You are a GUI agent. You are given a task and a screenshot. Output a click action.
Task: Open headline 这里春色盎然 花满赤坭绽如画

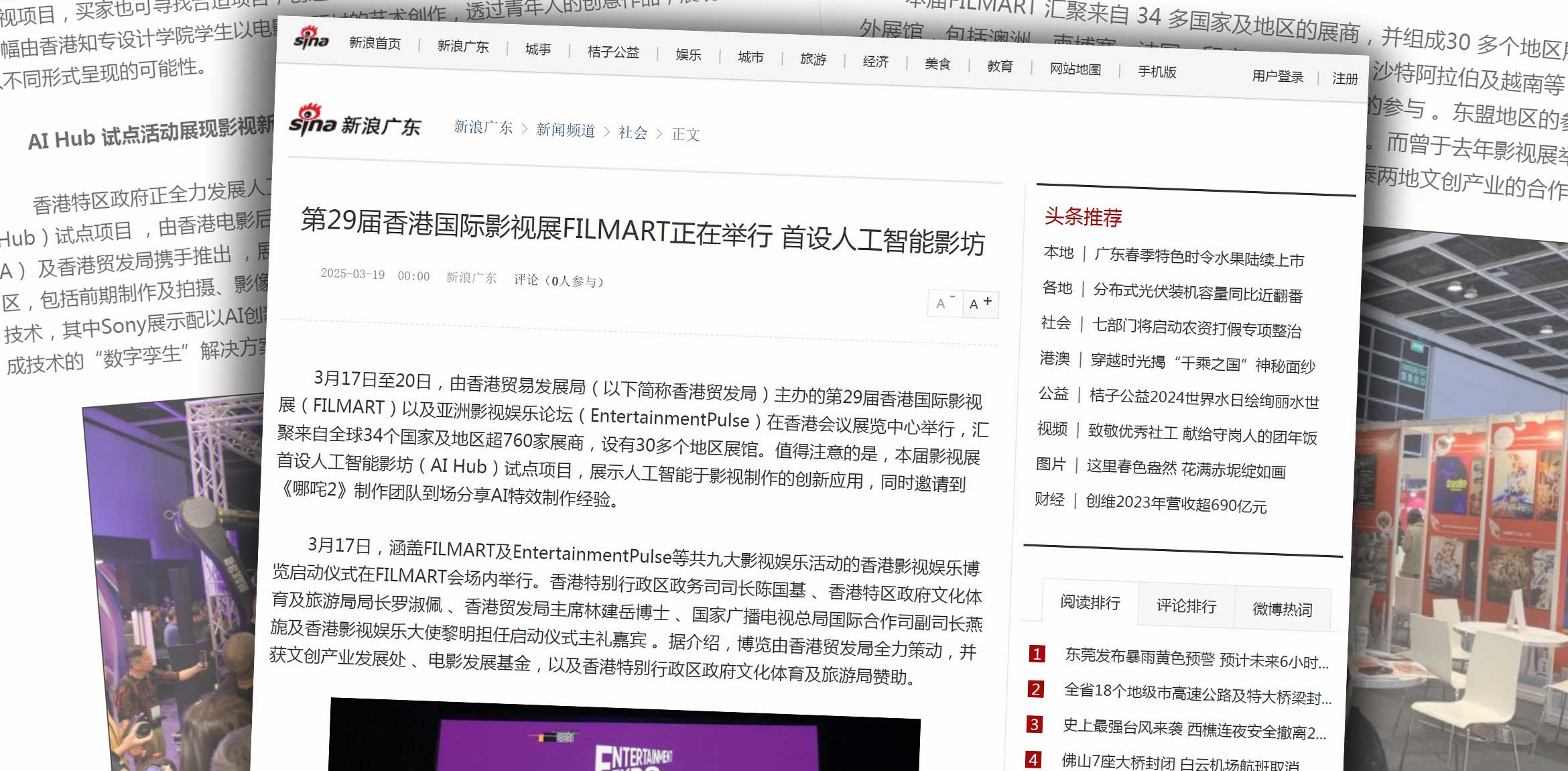1186,468
